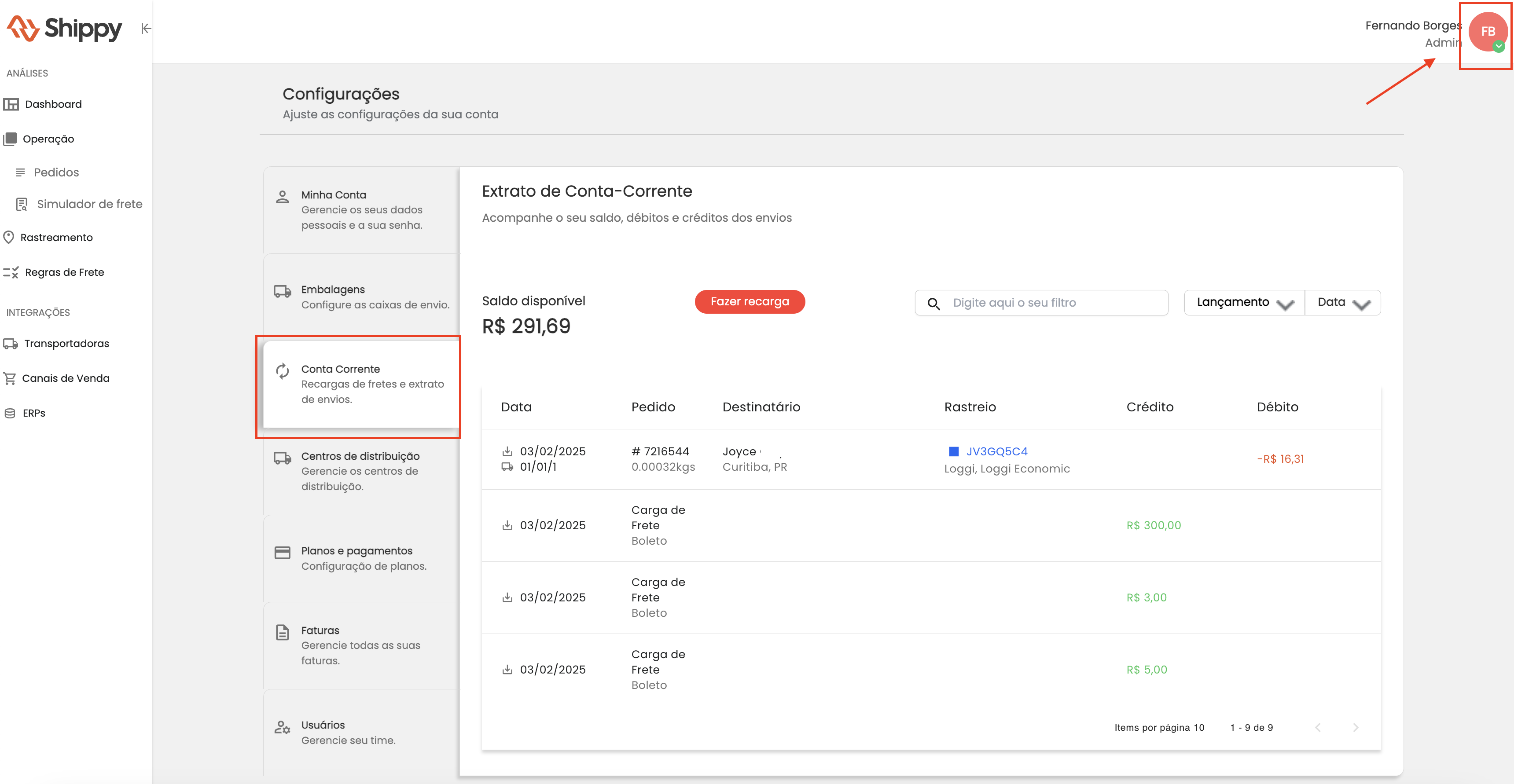Collapse the sidebar with arrow icon
This screenshot has width=1514, height=784.
point(146,28)
